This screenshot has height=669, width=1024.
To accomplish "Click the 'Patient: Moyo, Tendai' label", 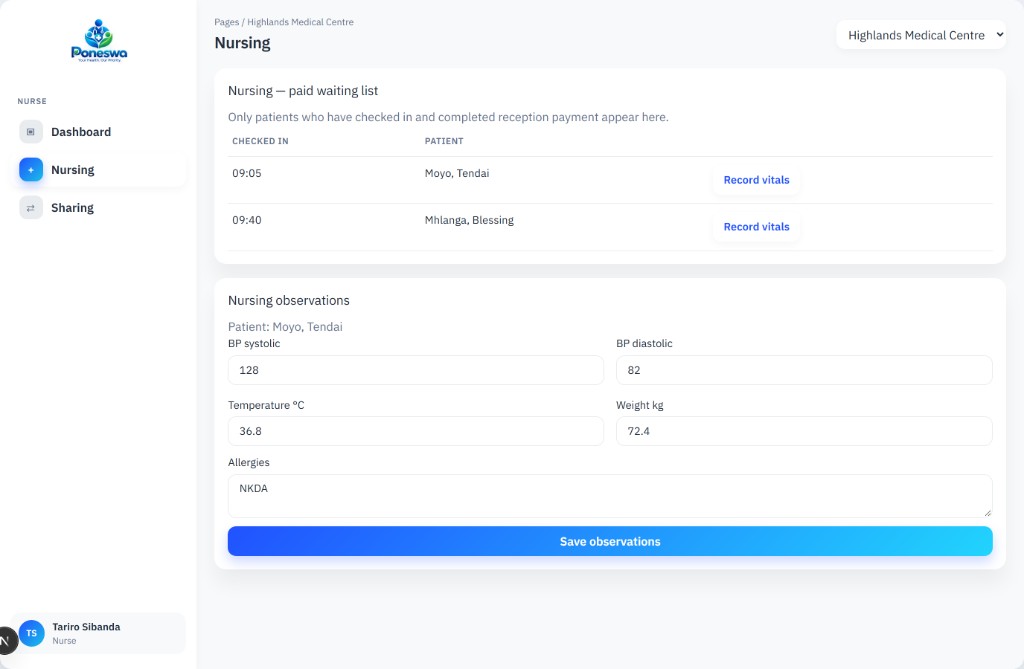I will tap(285, 327).
